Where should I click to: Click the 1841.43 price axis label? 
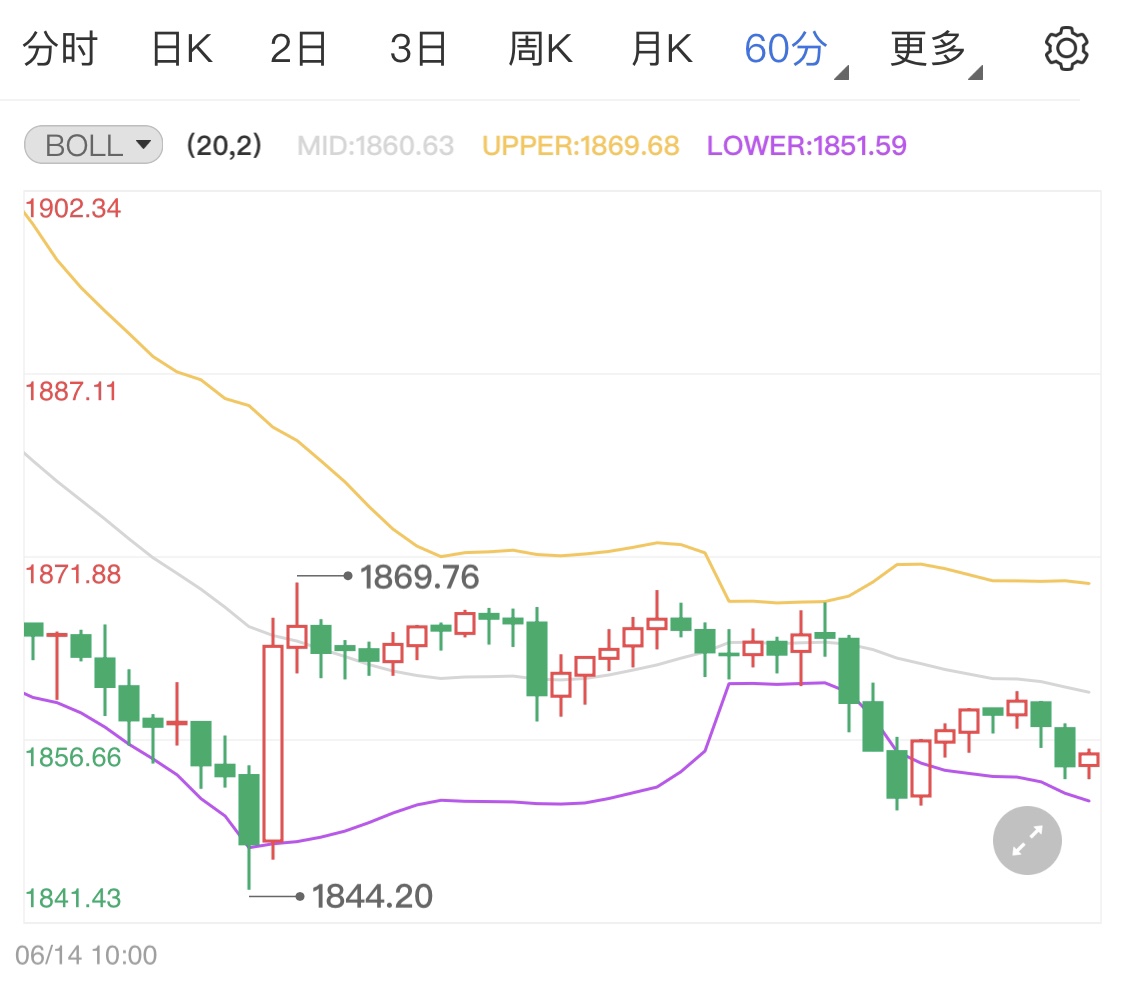[x=73, y=899]
